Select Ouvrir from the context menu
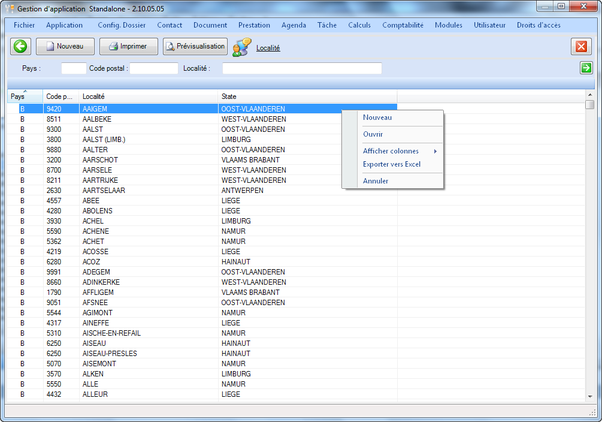 (373, 133)
